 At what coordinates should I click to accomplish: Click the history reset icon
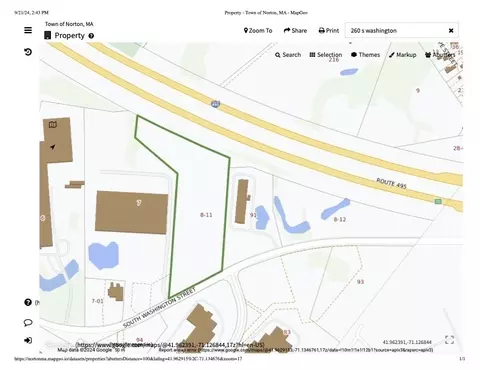28,52
